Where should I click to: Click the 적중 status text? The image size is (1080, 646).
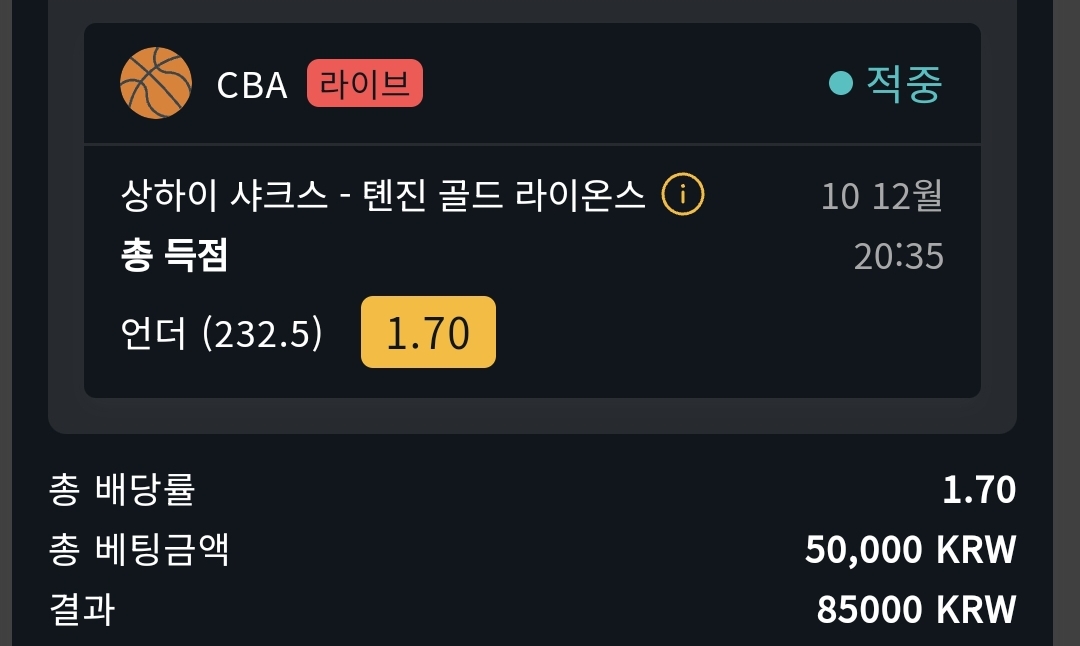pos(903,84)
